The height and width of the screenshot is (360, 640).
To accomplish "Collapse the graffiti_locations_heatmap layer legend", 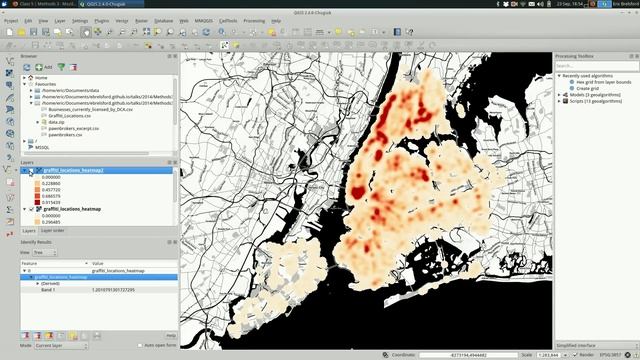I will (24, 209).
